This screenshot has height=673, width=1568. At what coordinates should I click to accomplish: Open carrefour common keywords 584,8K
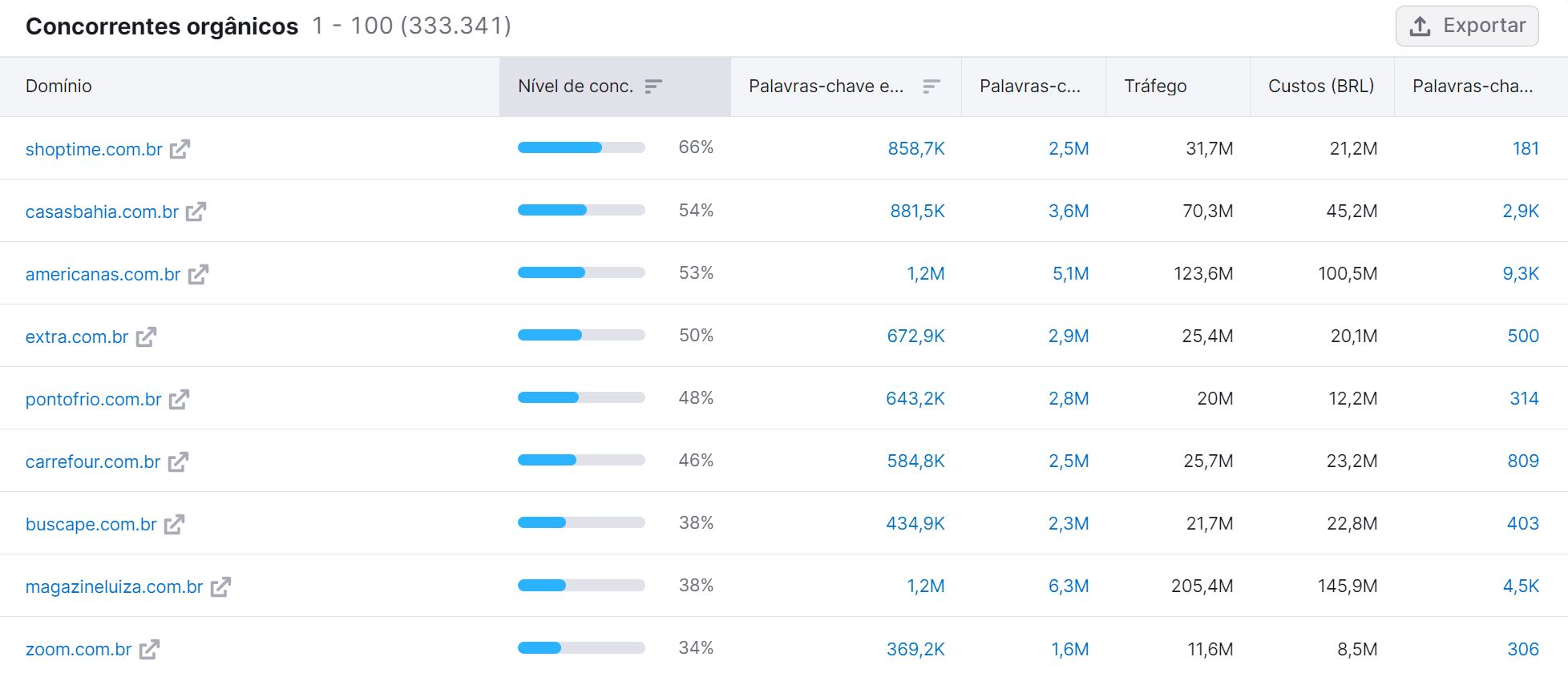coord(915,461)
